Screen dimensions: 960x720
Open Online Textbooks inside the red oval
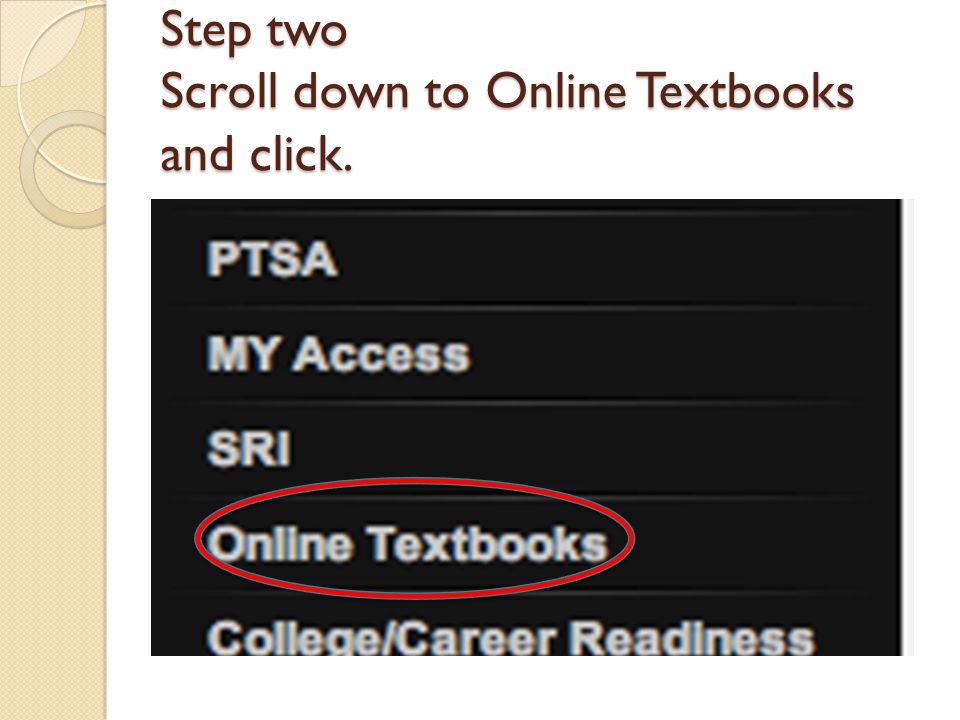click(x=407, y=543)
